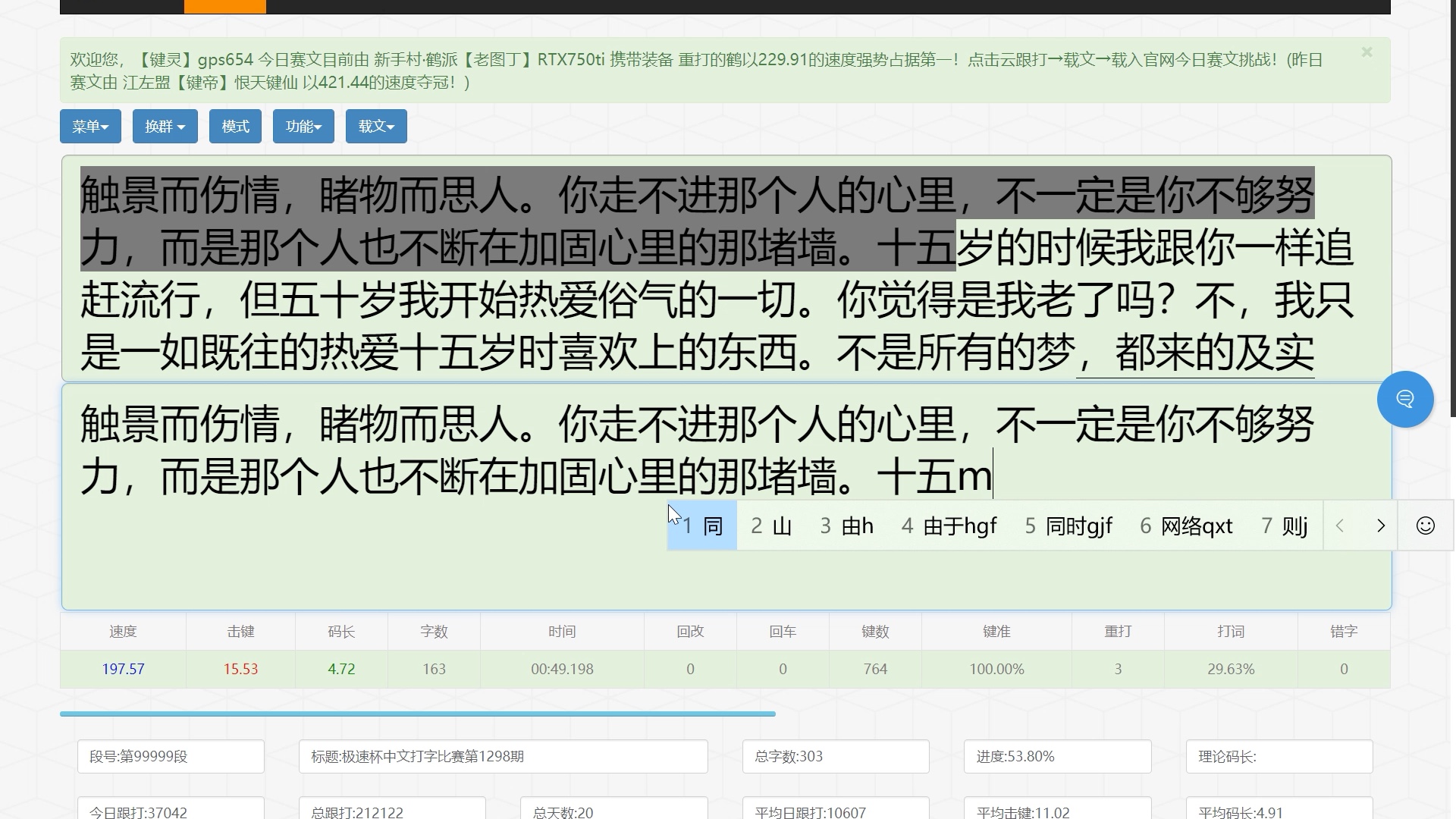Pick IME candidate 5 同时gjf
The image size is (1456, 819).
(x=1068, y=526)
